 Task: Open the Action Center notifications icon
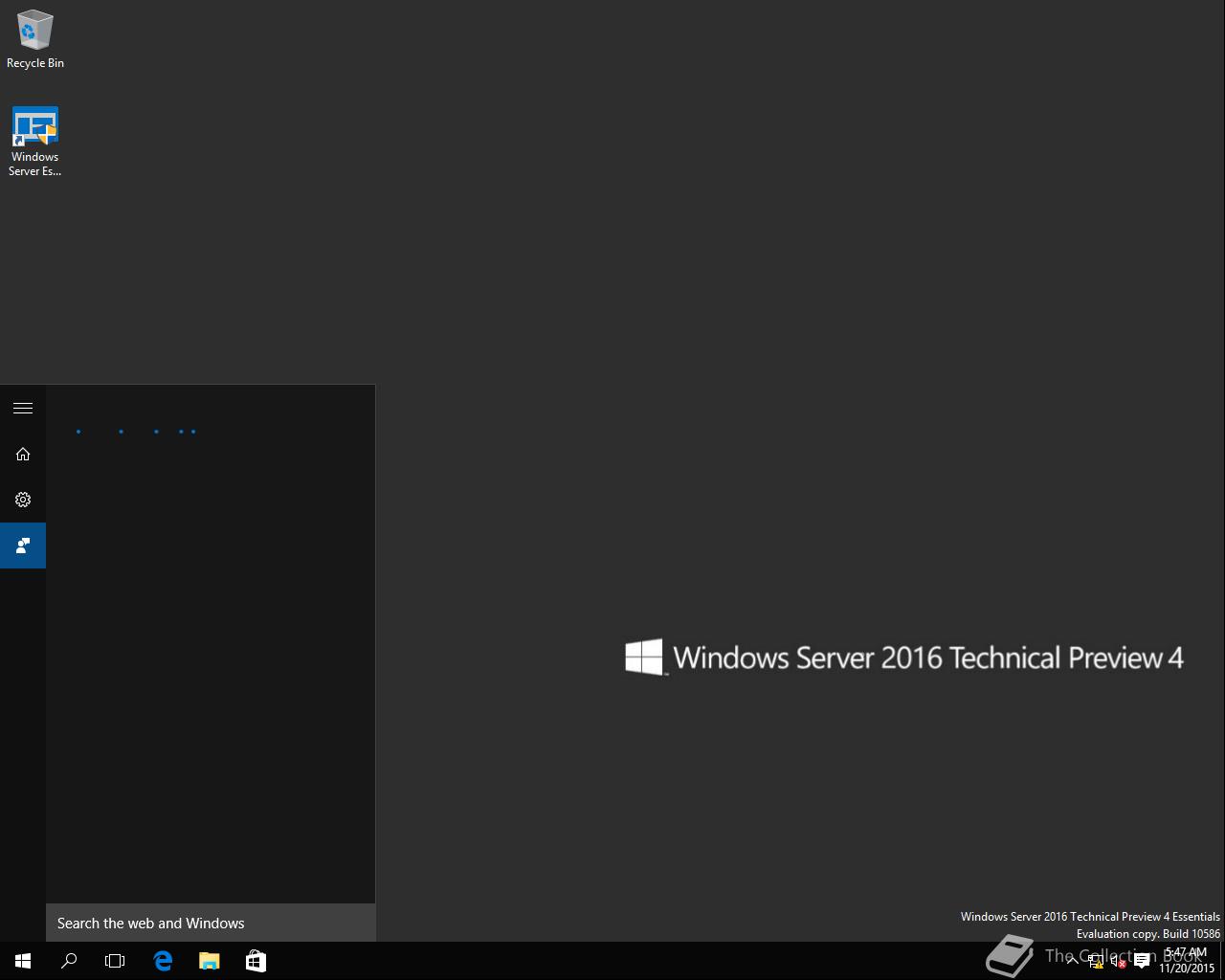(x=1142, y=961)
